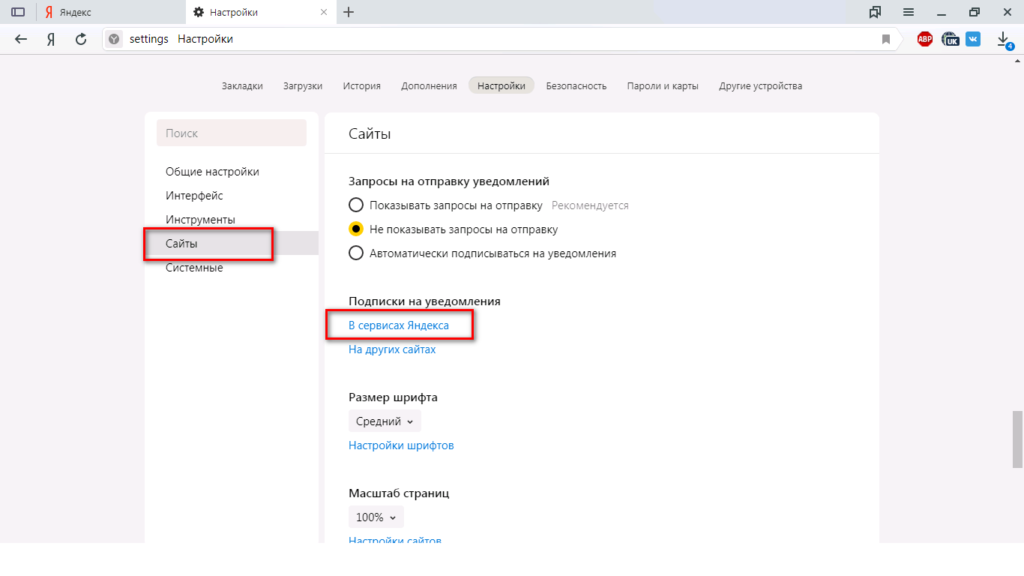
Task: Click the 'Размер шрифта' heading
Action: 393,397
